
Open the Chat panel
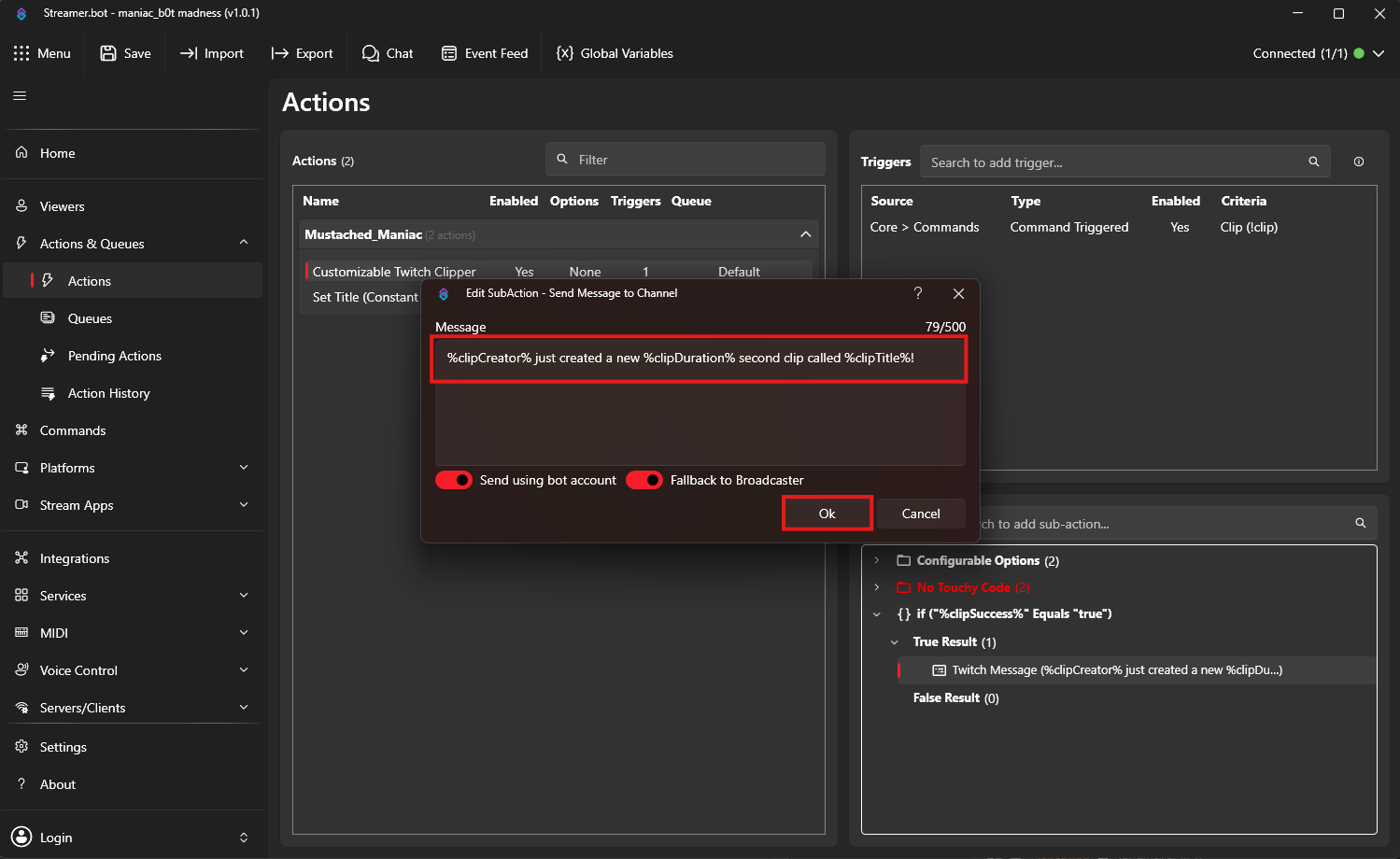click(x=388, y=53)
